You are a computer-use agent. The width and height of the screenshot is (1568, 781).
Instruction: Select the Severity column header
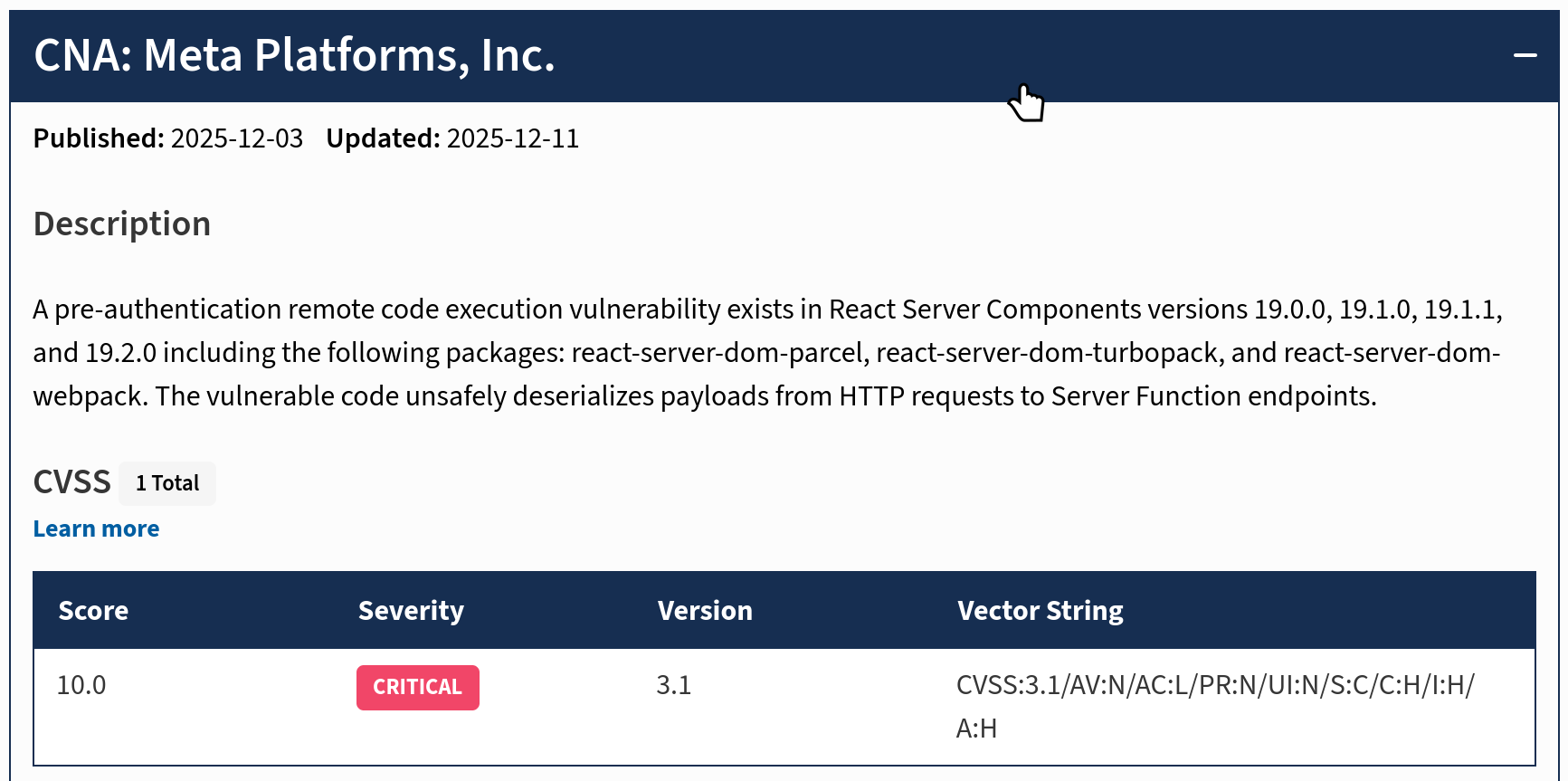pyautogui.click(x=411, y=611)
